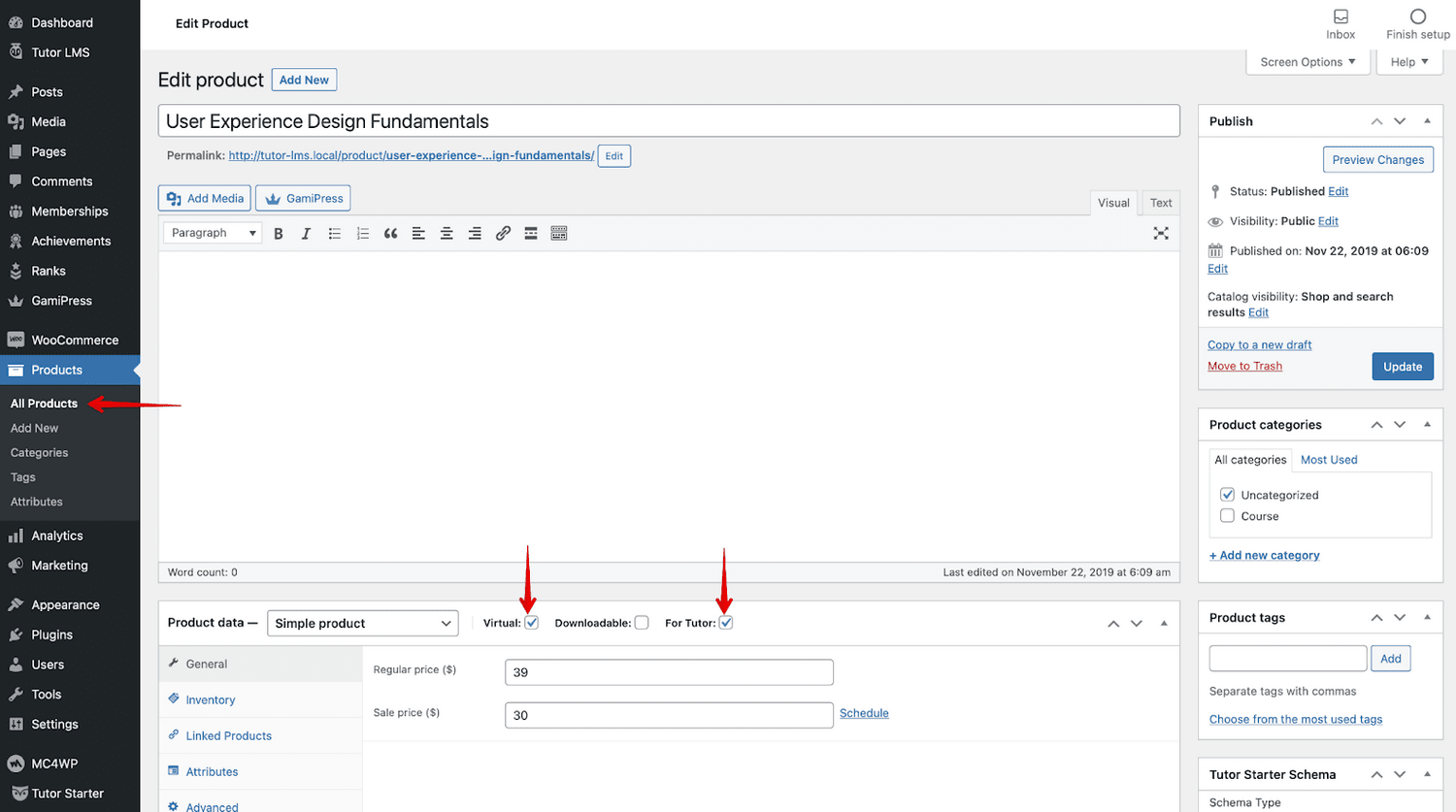This screenshot has height=812, width=1456.
Task: Click the Update button
Action: pos(1402,367)
